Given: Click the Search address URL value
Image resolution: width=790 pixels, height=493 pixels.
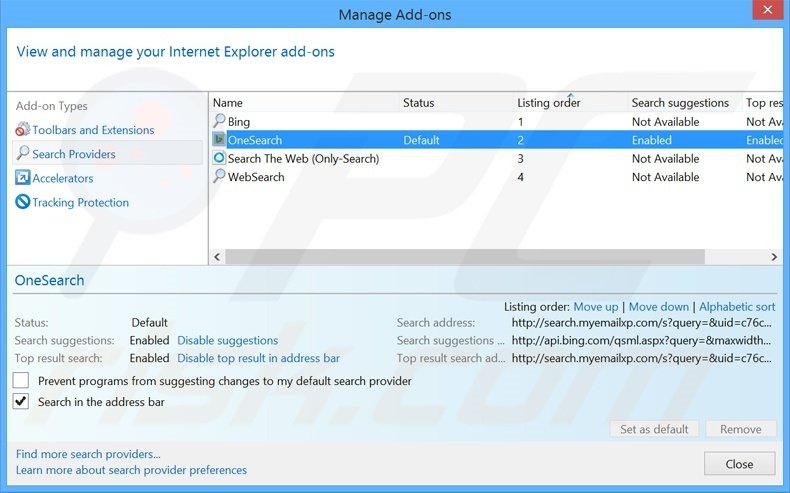Looking at the screenshot, I should click(641, 322).
